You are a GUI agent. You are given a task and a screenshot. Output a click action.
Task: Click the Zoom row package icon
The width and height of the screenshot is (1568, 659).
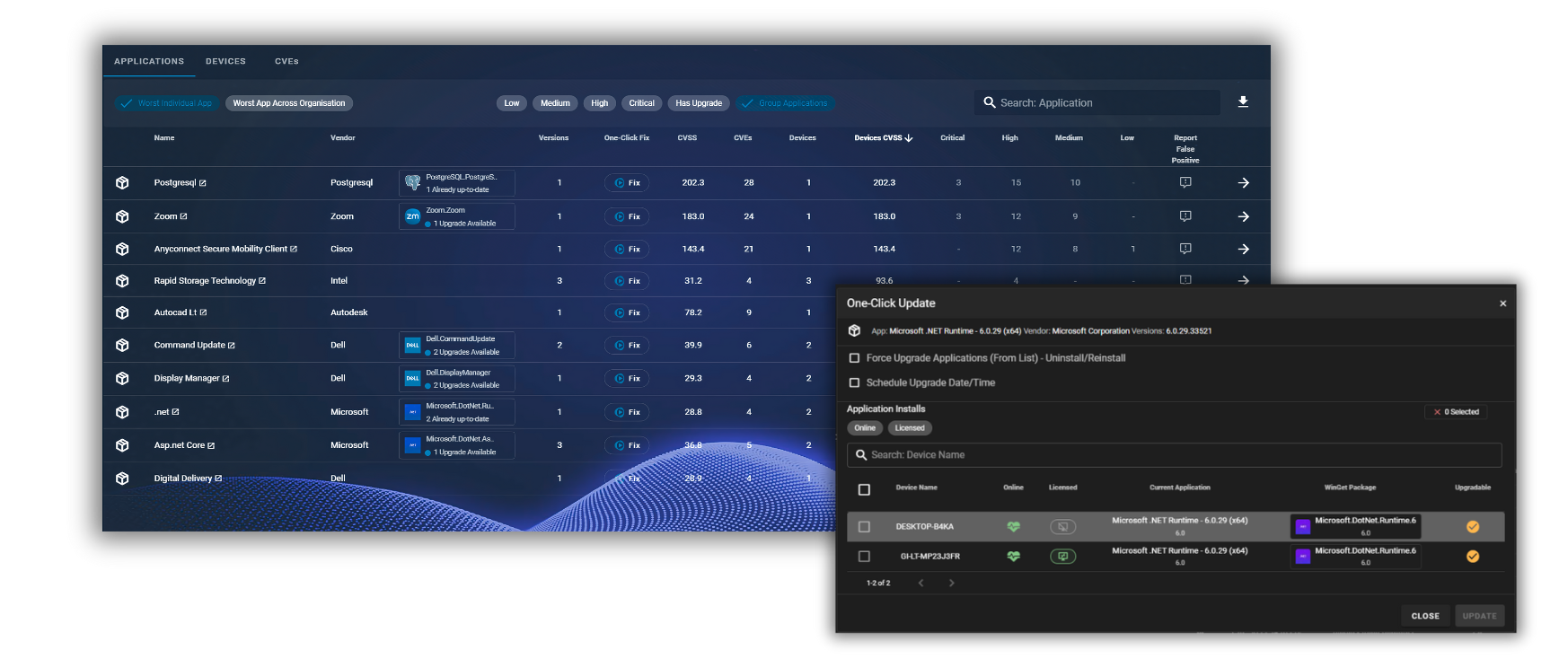(122, 216)
